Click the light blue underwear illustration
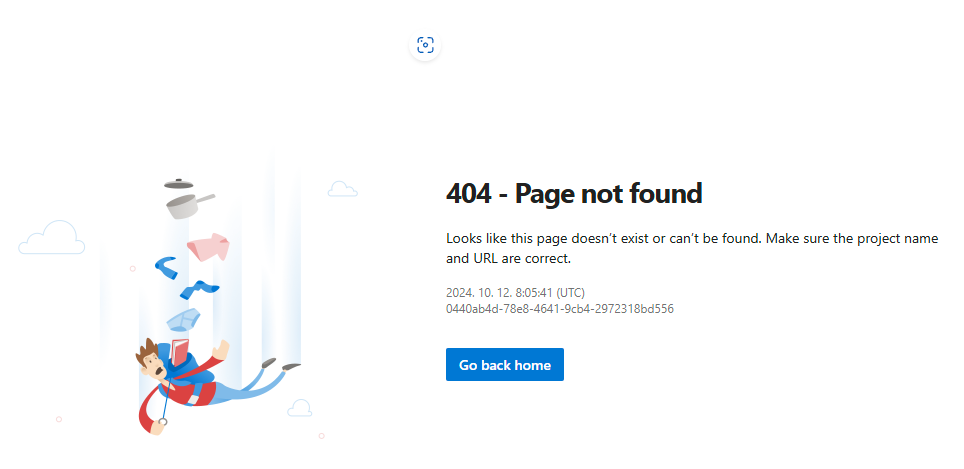The image size is (964, 469). tap(183, 320)
